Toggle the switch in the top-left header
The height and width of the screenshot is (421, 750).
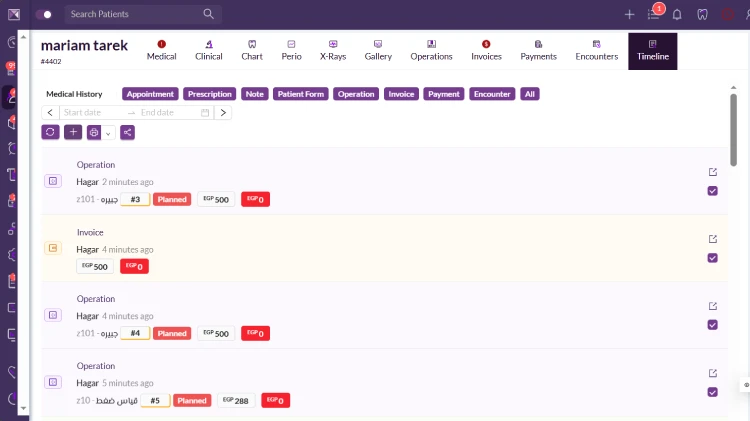click(x=44, y=15)
